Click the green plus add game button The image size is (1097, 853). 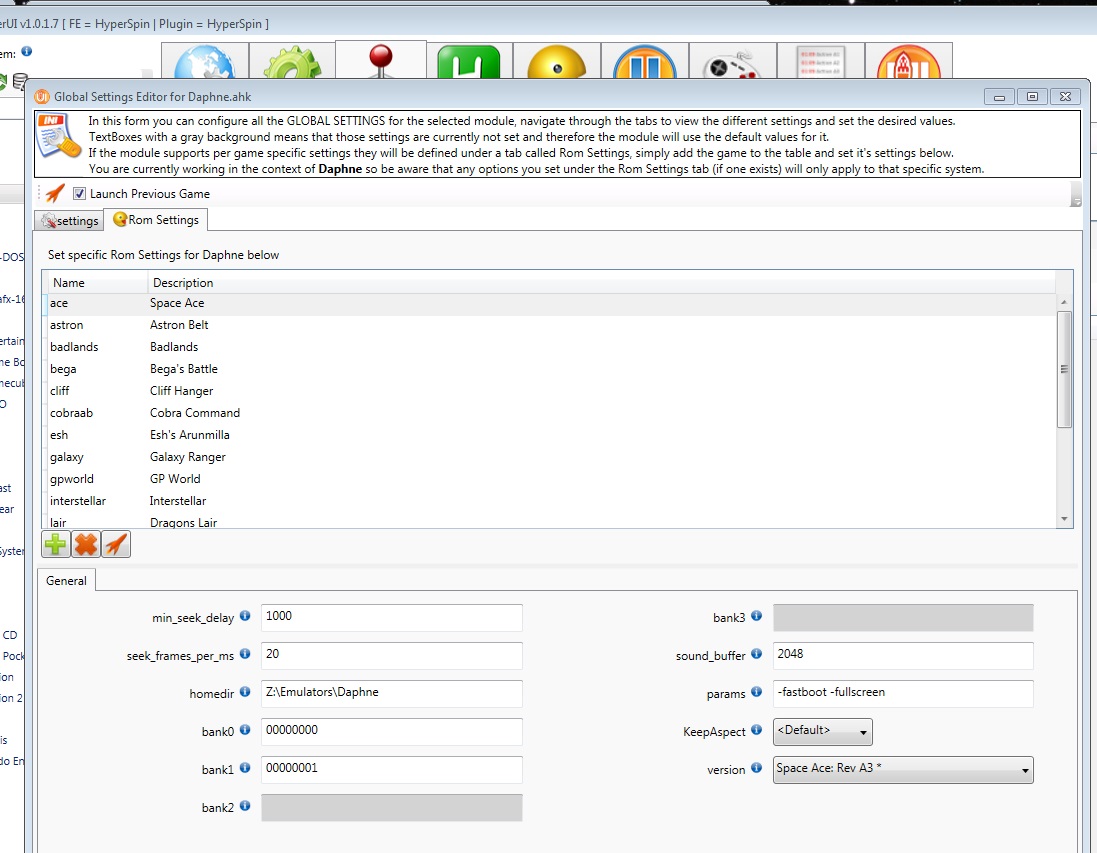(55, 545)
